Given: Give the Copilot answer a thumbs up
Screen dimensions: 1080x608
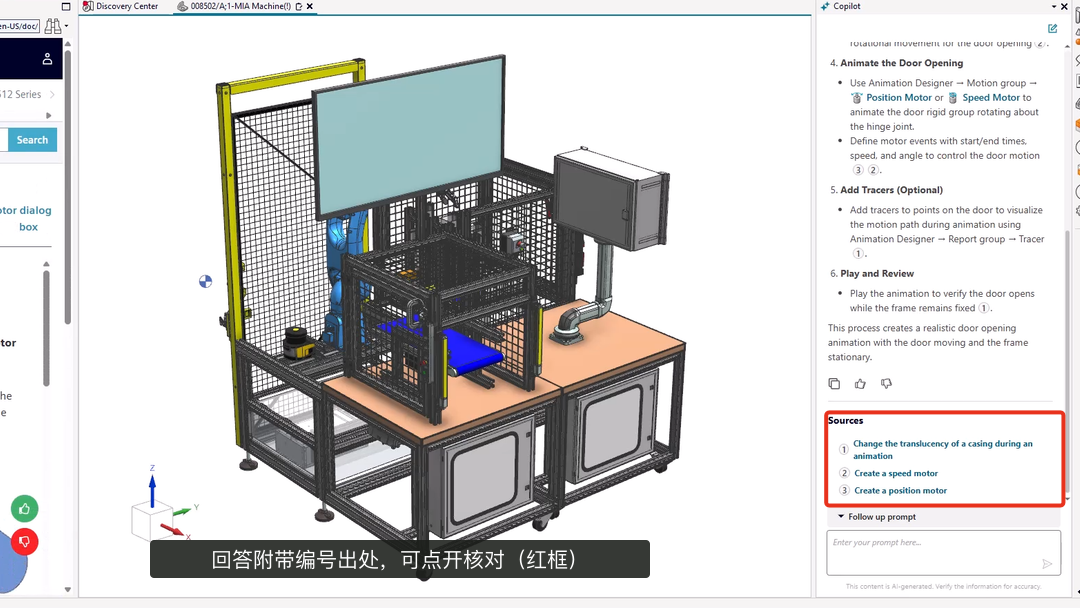Looking at the screenshot, I should 860,384.
